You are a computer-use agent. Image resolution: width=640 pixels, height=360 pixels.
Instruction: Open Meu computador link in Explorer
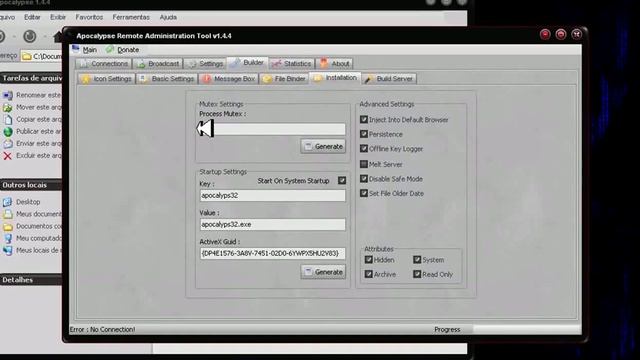pyautogui.click(x=39, y=238)
